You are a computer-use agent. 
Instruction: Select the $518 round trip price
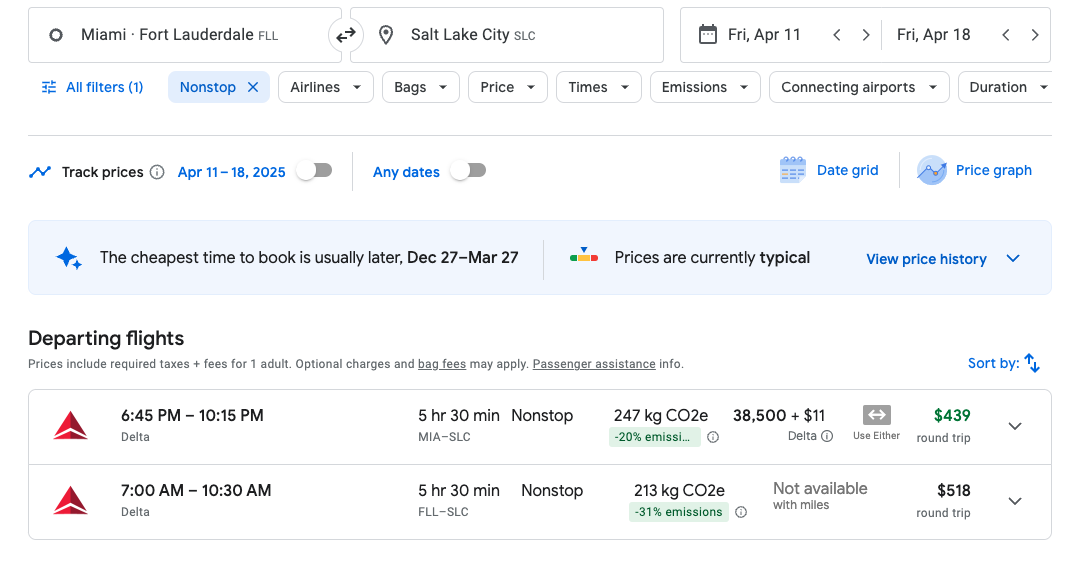click(x=953, y=490)
